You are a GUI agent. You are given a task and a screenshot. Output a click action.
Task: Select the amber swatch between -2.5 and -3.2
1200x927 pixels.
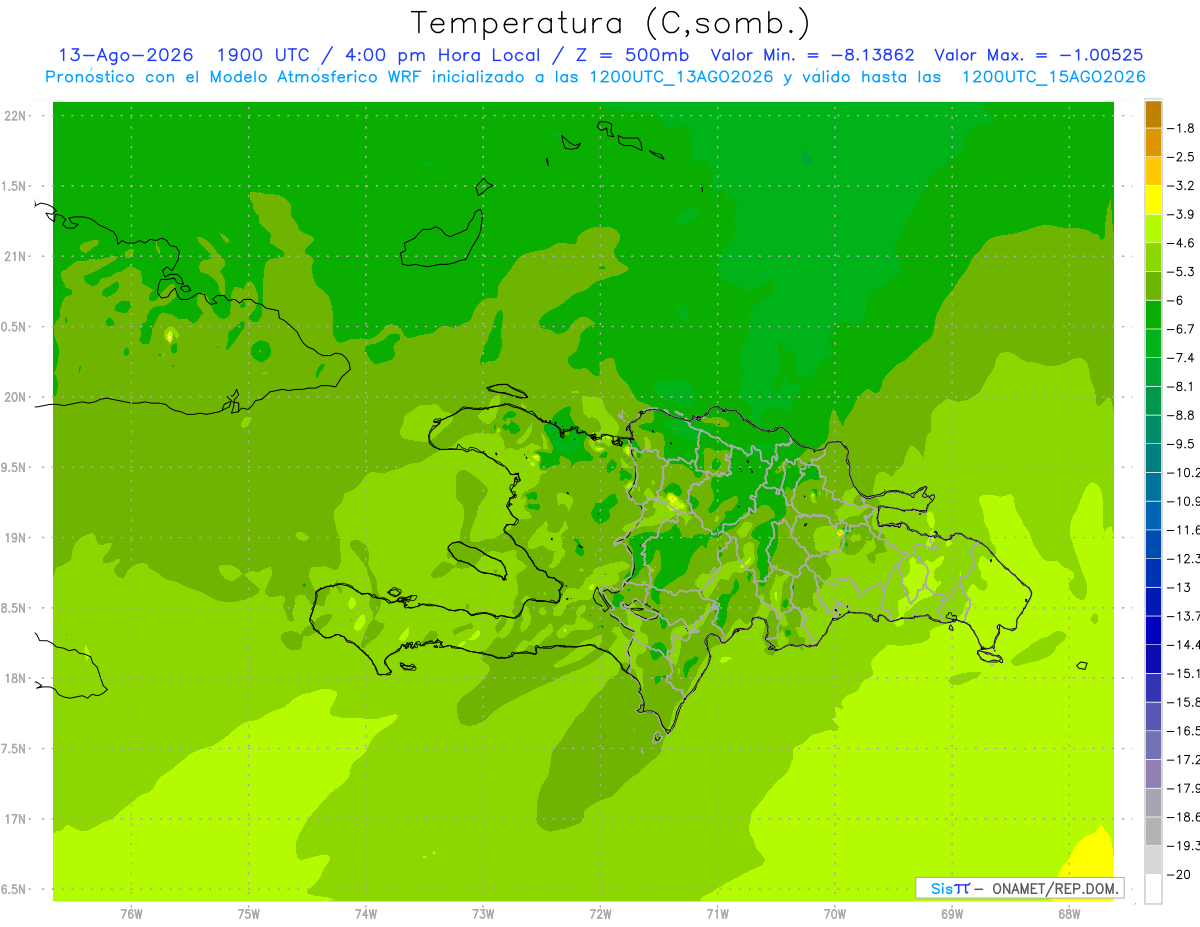1153,172
